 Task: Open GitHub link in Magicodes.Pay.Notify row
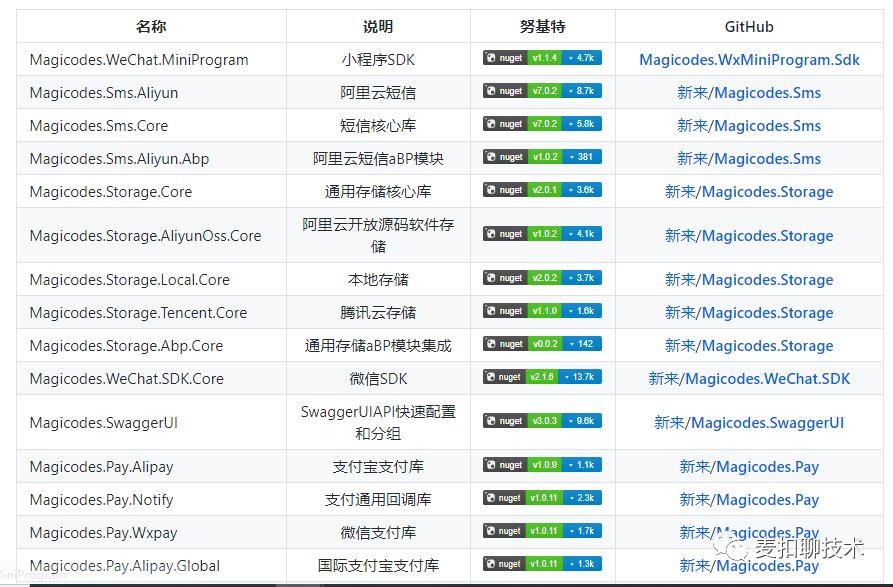click(x=749, y=500)
